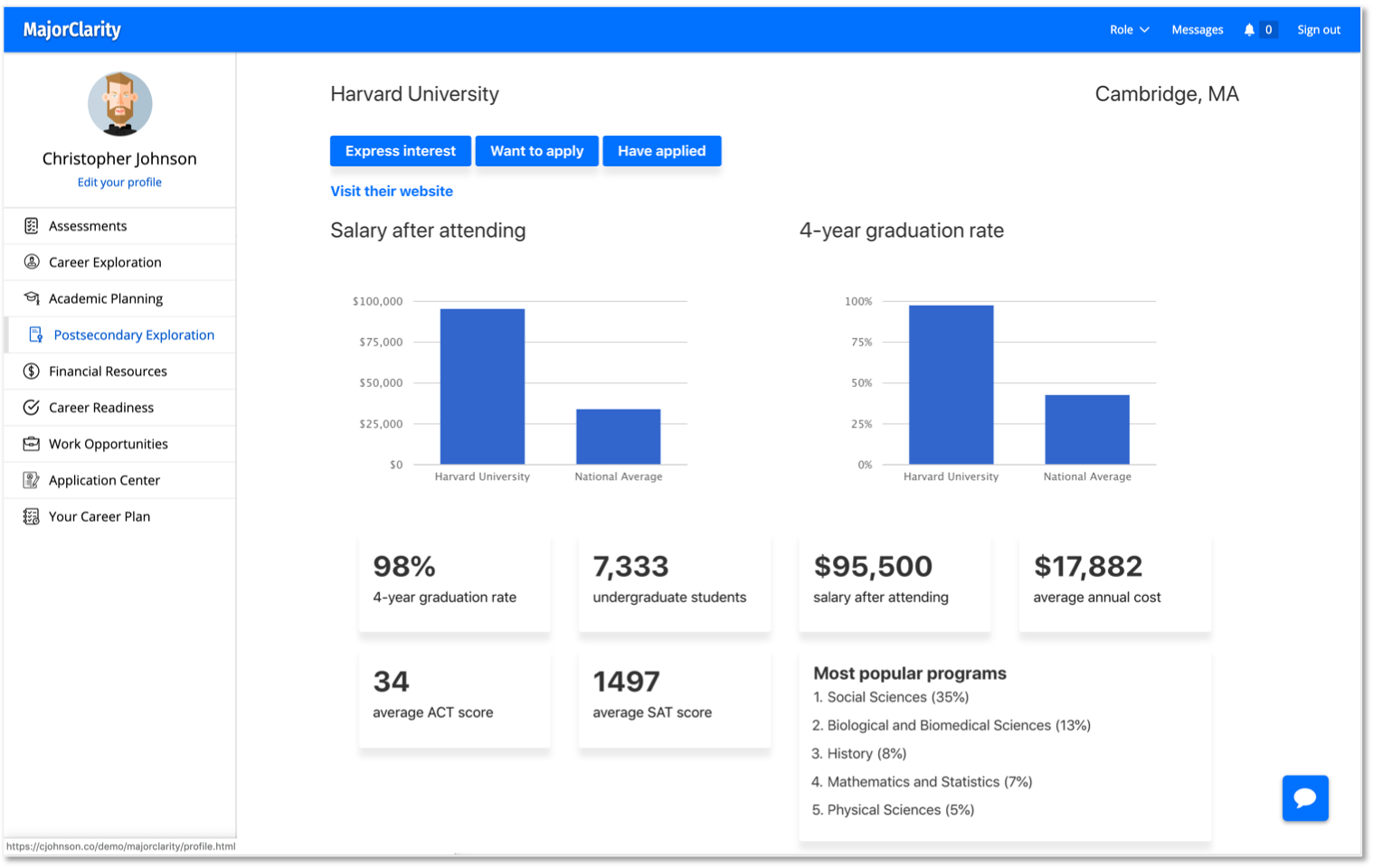Click the Cambridge, MA location text

pos(1167,94)
